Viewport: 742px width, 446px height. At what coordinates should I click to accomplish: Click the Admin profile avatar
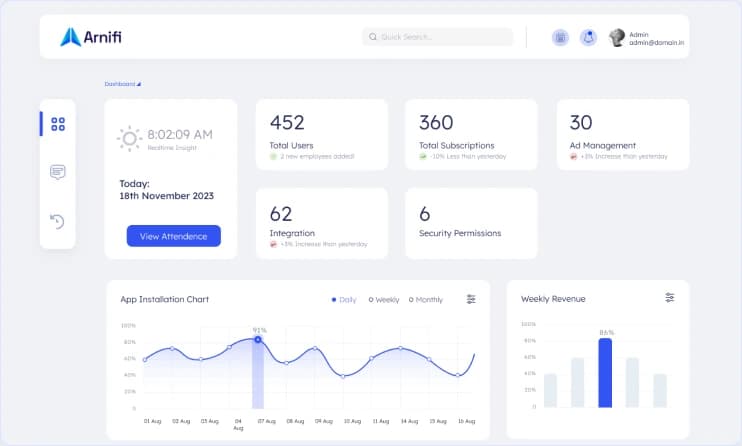[x=617, y=37]
